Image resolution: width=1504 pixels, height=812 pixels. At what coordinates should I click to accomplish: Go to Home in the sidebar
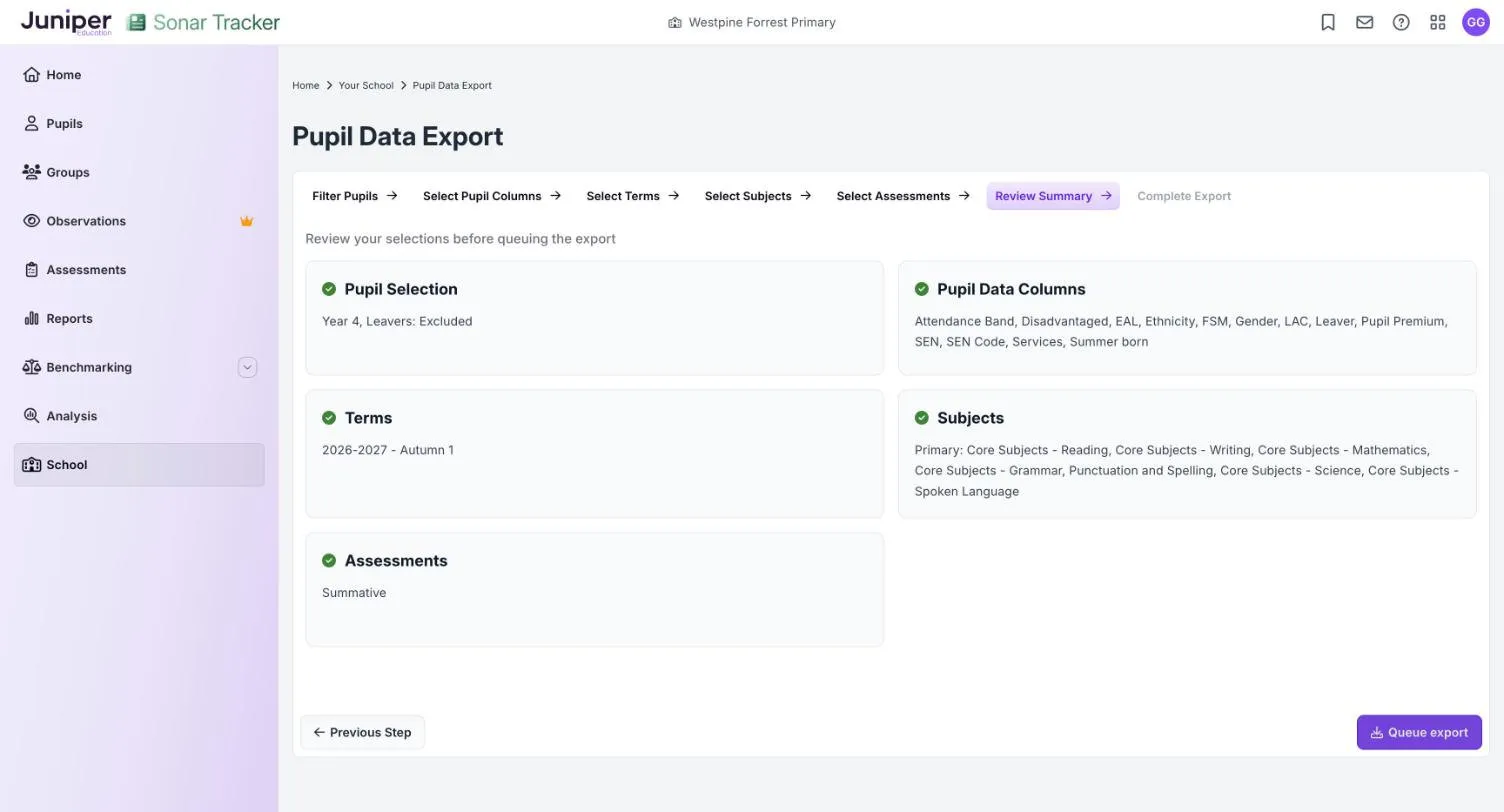coord(139,75)
